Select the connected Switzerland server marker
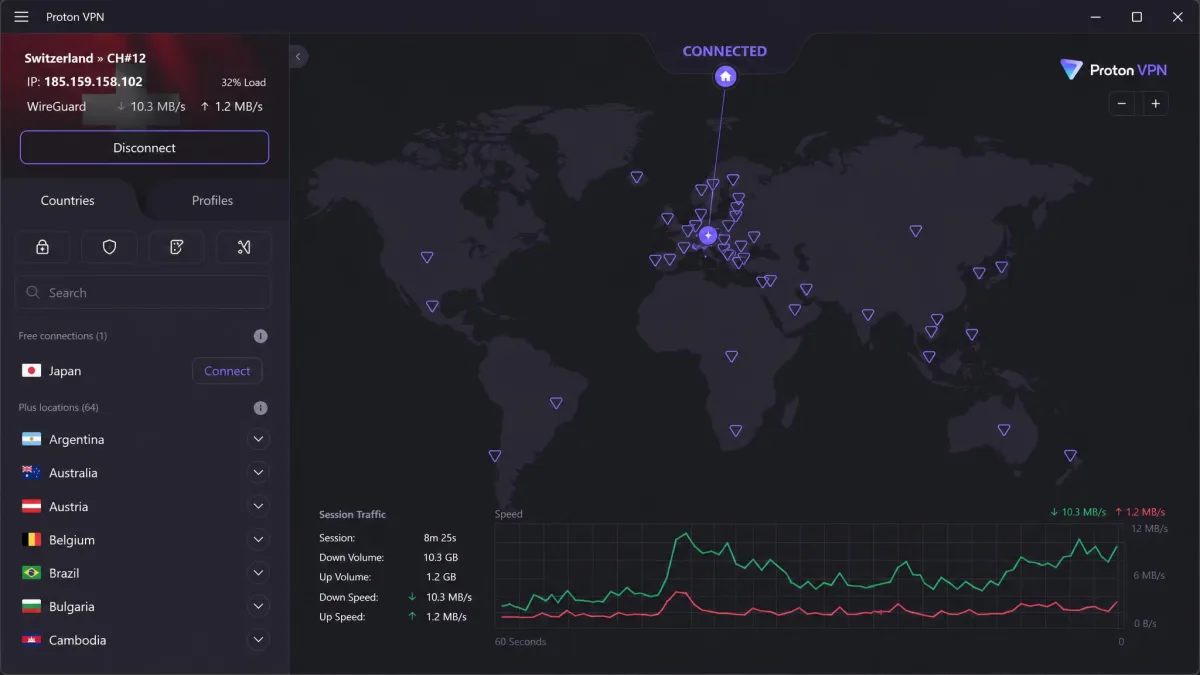This screenshot has height=675, width=1200. pyautogui.click(x=708, y=236)
